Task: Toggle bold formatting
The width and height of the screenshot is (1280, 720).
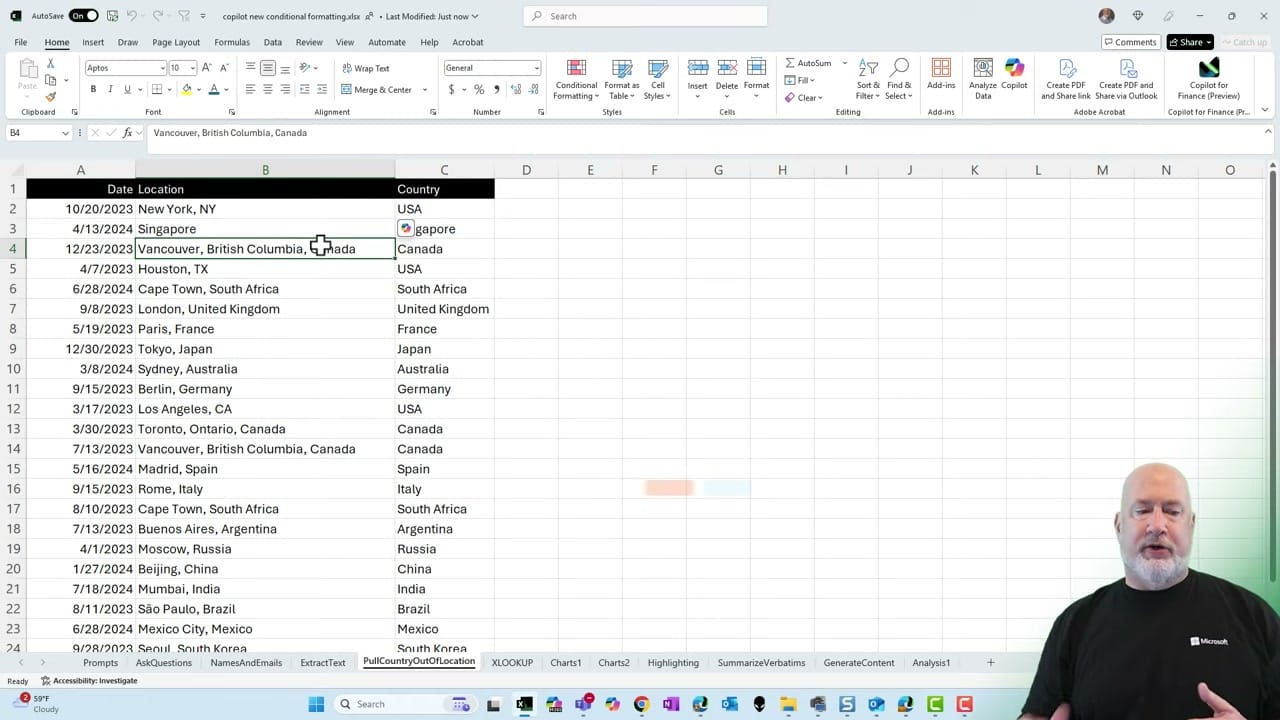Action: (92, 89)
